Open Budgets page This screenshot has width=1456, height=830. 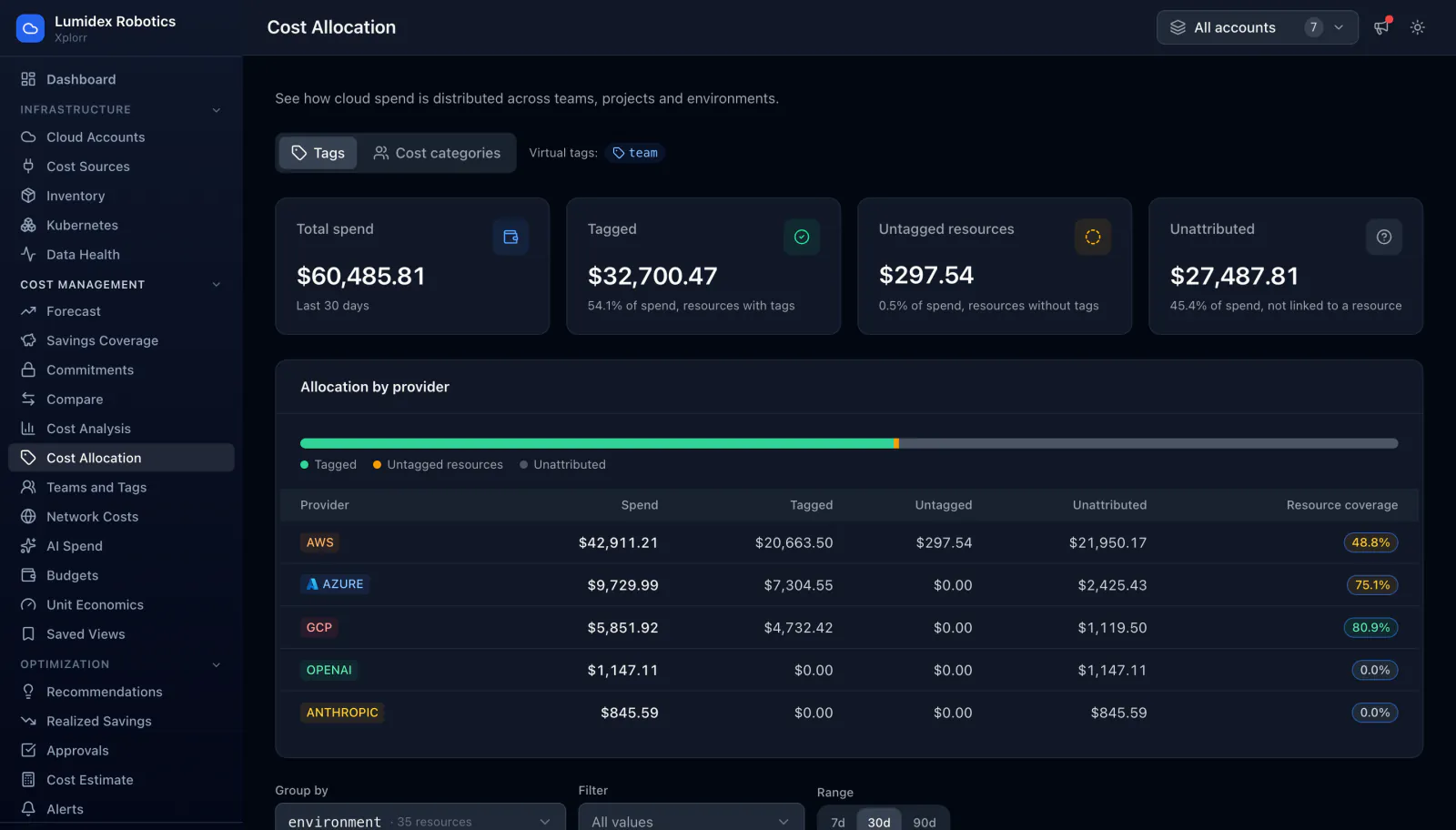click(121, 575)
